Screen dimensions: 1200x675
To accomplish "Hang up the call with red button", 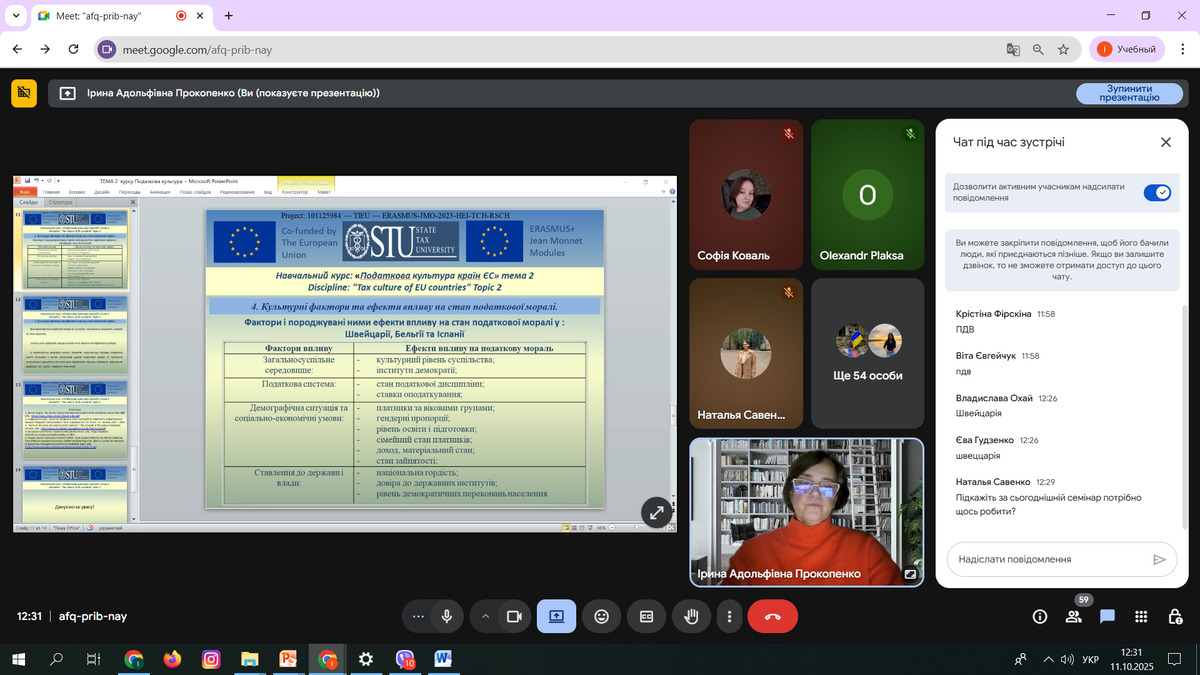I will (772, 617).
